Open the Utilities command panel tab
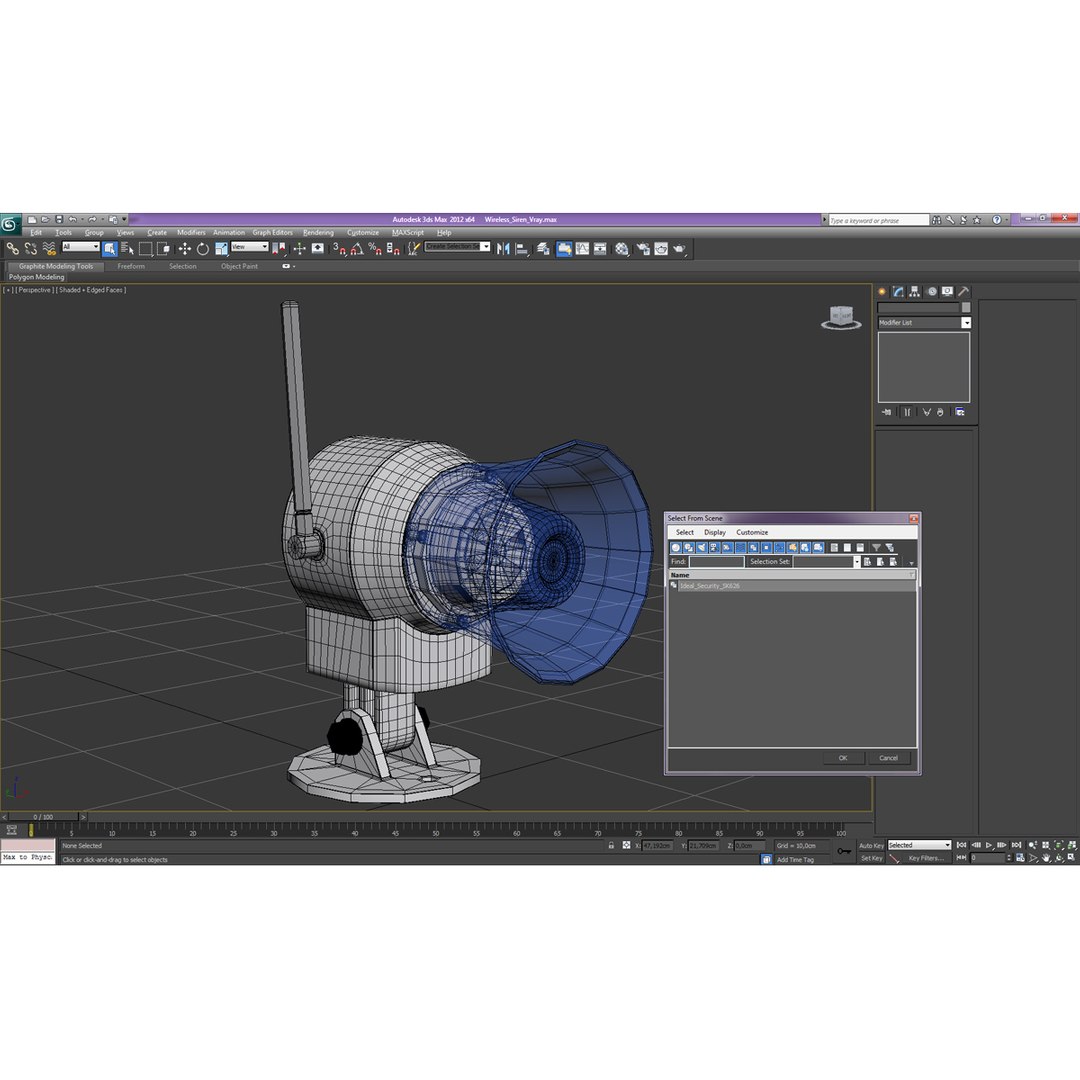 (x=964, y=291)
